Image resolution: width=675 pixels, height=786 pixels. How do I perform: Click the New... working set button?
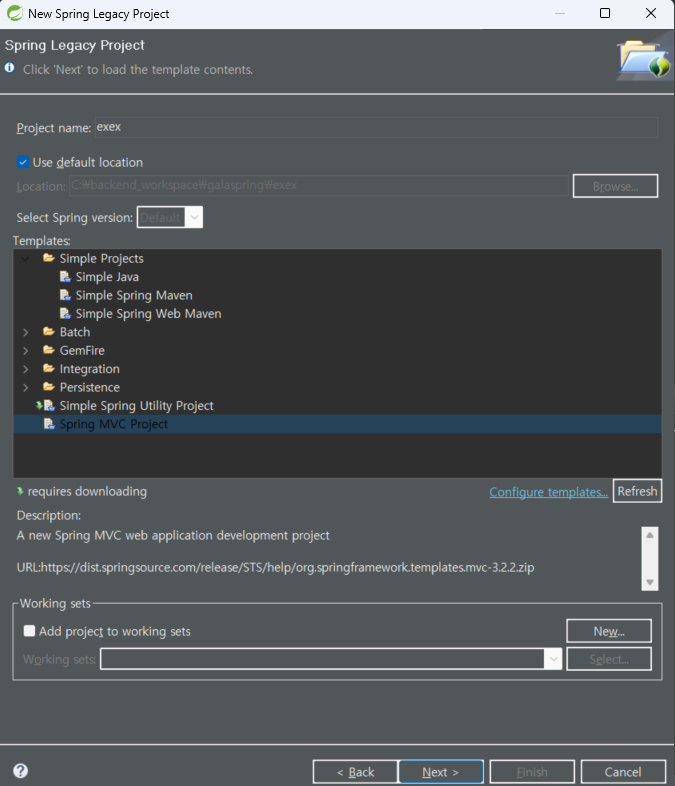[x=609, y=631]
